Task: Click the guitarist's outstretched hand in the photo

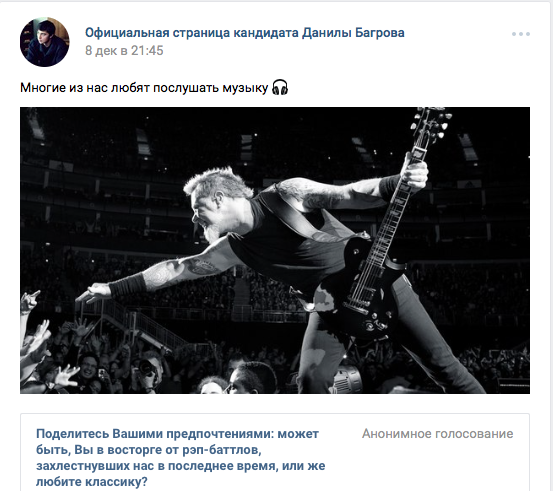Action: (94, 292)
